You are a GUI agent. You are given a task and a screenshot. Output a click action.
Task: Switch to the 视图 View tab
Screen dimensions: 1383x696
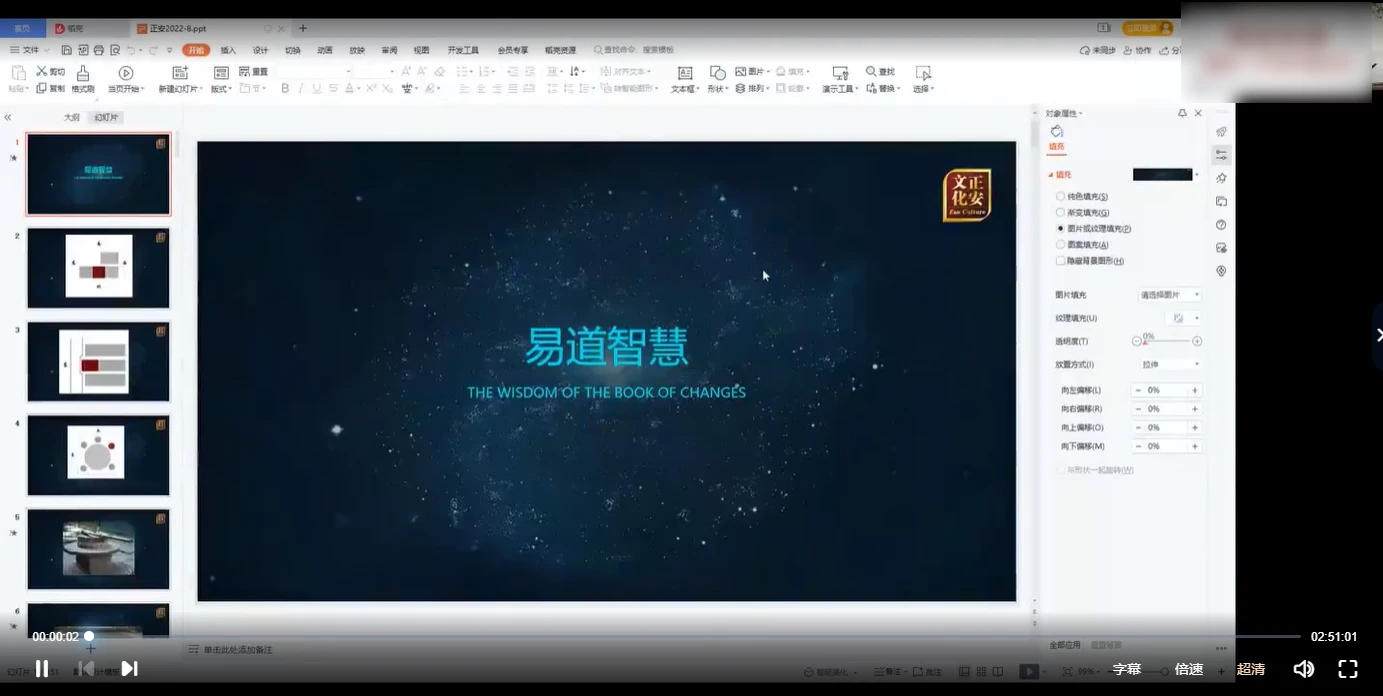click(x=421, y=50)
